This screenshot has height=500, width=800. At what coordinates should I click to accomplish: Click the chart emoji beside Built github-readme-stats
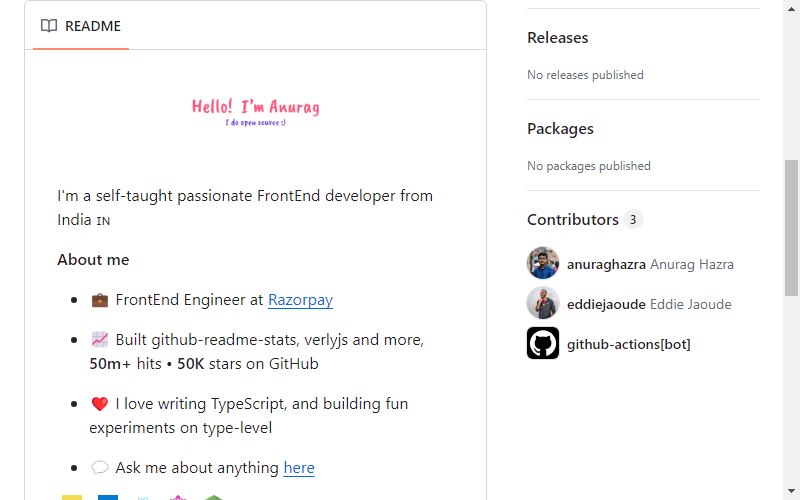99,340
